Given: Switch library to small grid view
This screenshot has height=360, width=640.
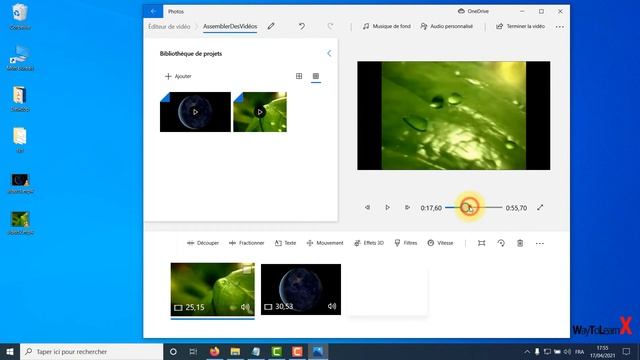Looking at the screenshot, I should coord(316,76).
